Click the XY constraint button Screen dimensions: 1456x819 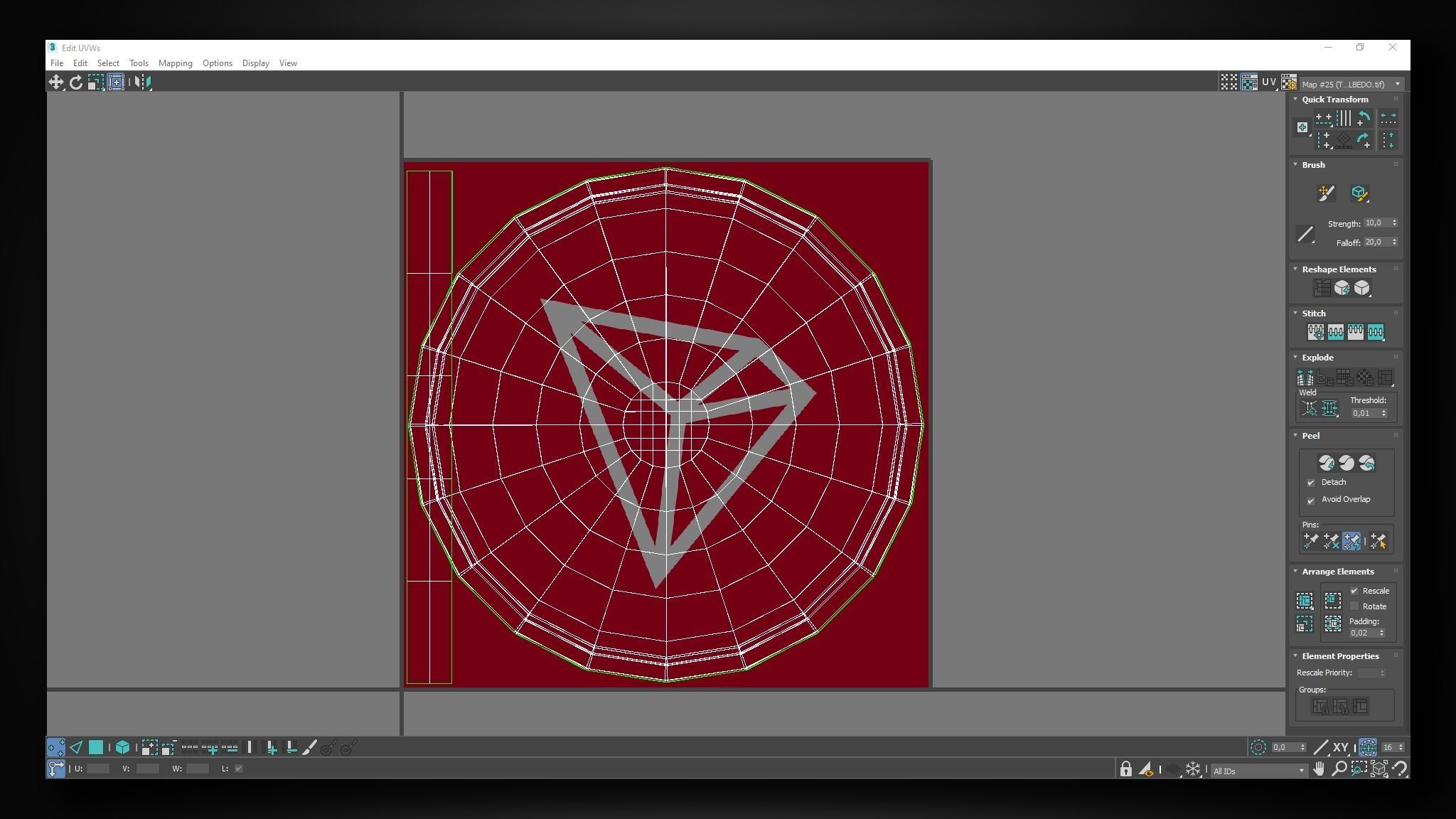(1341, 747)
